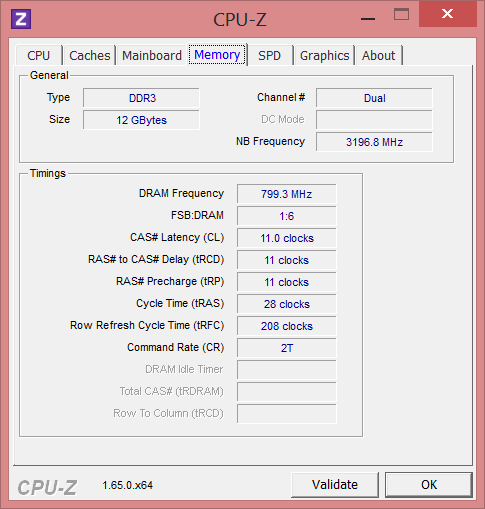Select the Mainboard tab
The height and width of the screenshot is (509, 485).
point(152,55)
